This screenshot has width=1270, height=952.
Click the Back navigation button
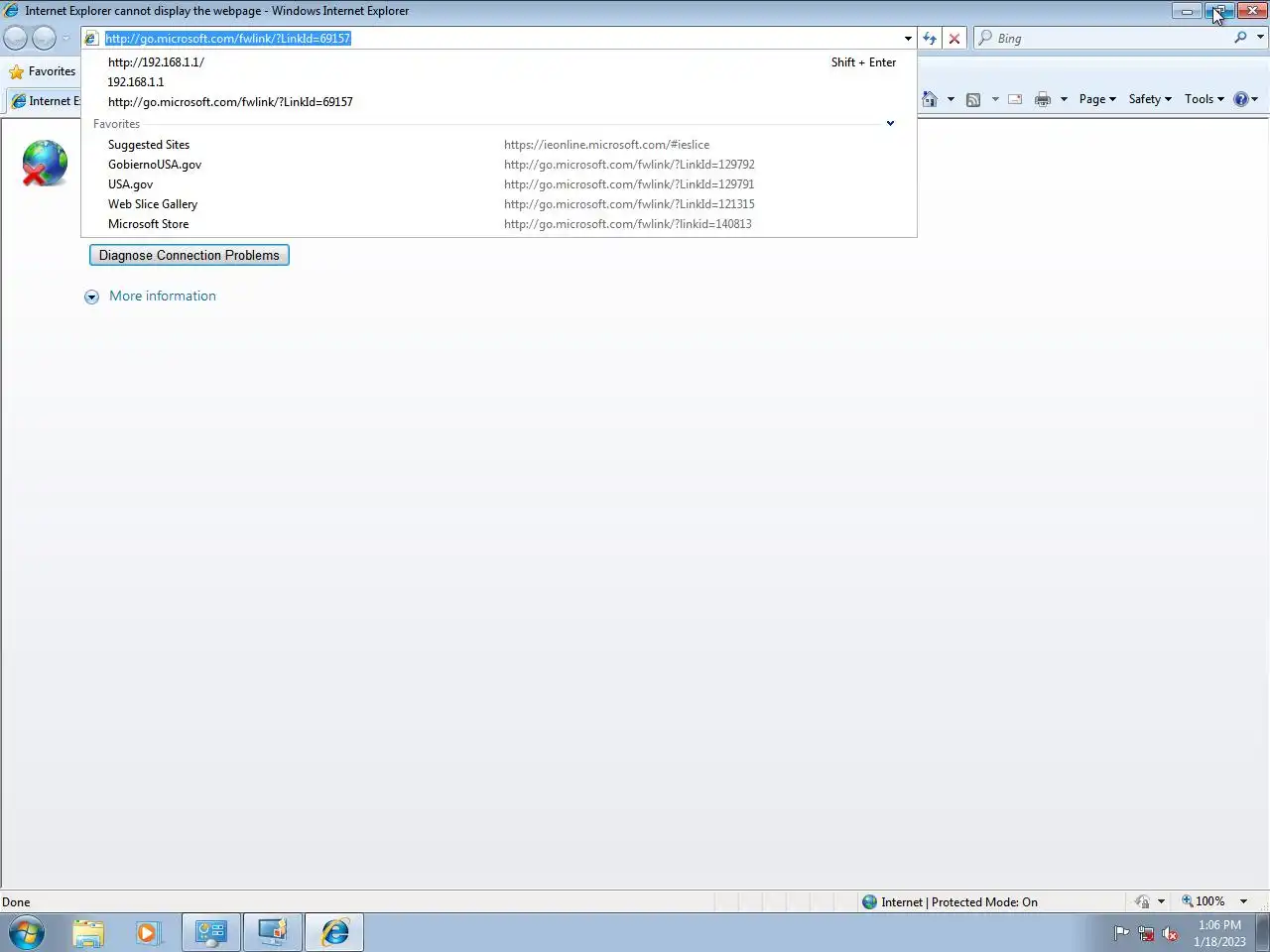pos(16,38)
